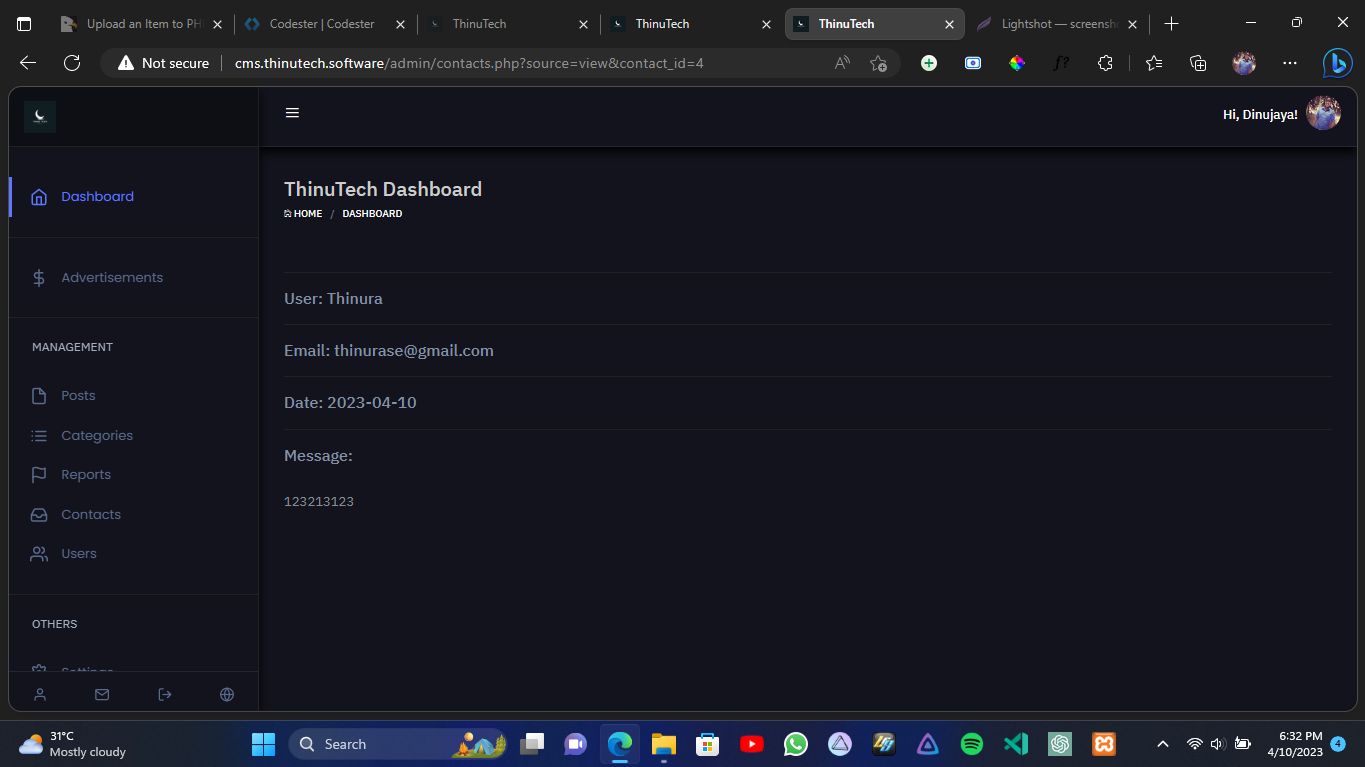This screenshot has width=1365, height=767.
Task: Refresh the current page
Action: (x=72, y=63)
